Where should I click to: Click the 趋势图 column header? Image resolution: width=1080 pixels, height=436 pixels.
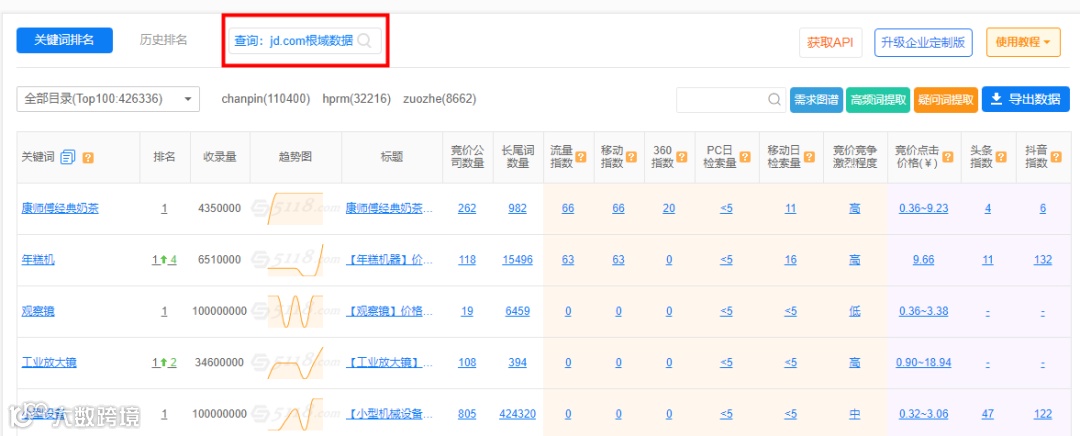pyautogui.click(x=295, y=157)
